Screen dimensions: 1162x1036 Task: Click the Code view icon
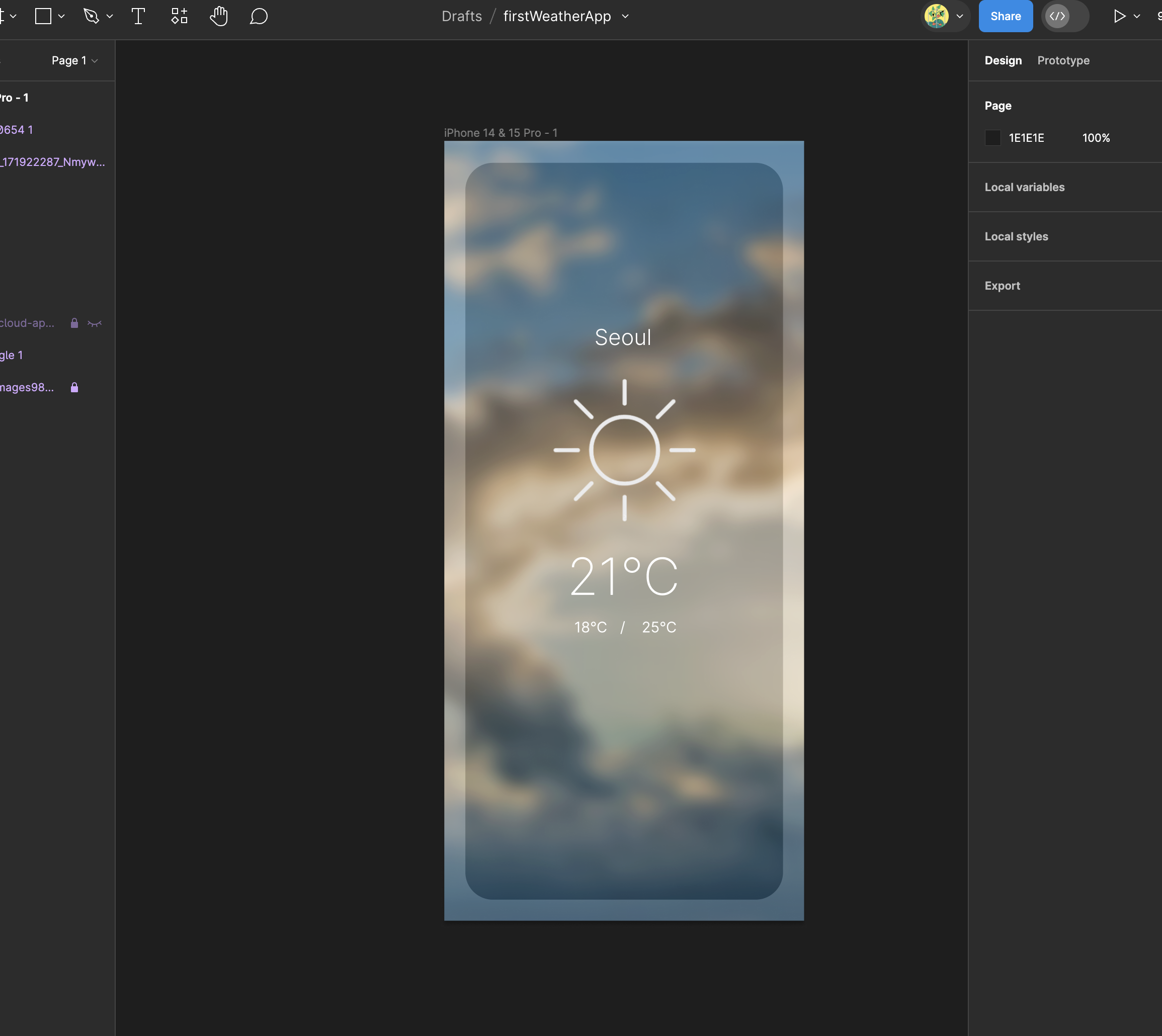[1058, 16]
